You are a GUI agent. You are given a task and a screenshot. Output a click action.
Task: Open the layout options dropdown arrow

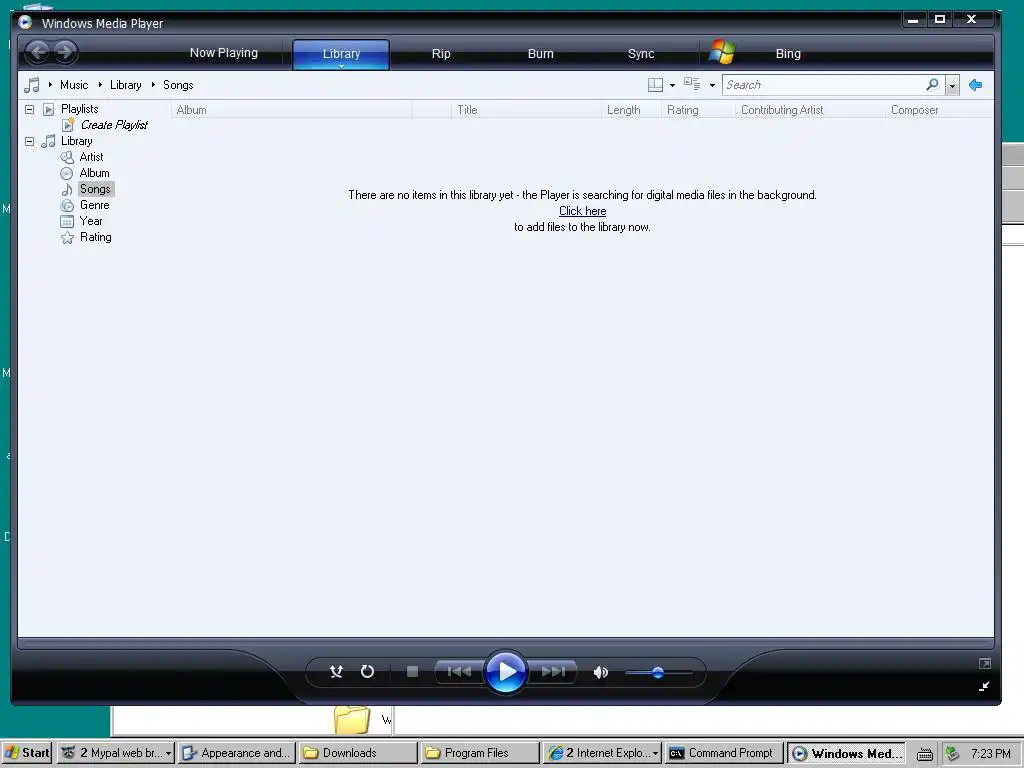point(672,86)
